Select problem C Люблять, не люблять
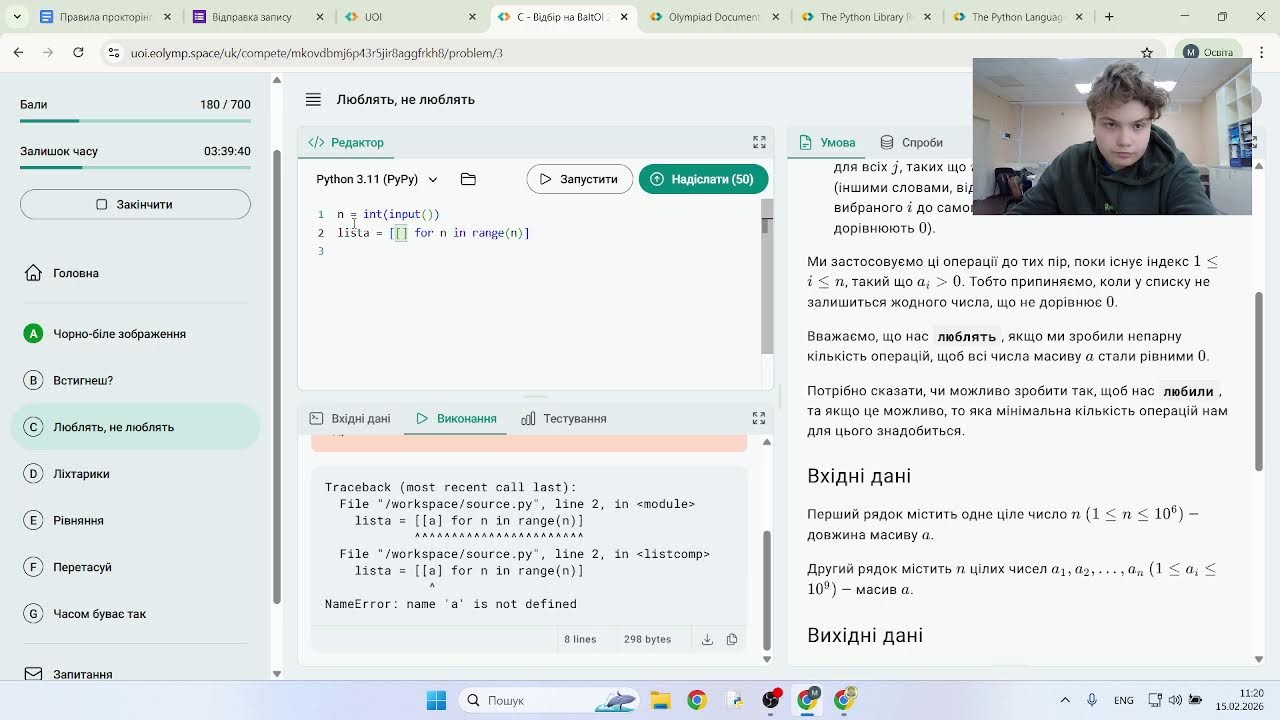The height and width of the screenshot is (720, 1280). [135, 427]
